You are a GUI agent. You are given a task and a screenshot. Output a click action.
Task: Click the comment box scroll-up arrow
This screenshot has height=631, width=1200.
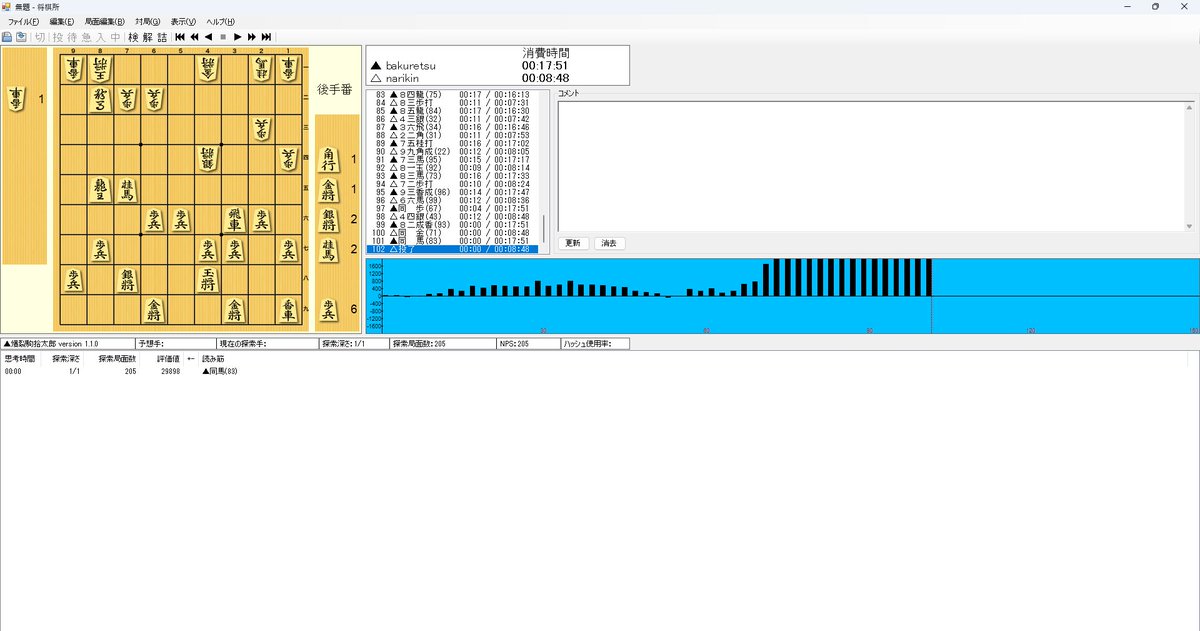[x=1189, y=106]
